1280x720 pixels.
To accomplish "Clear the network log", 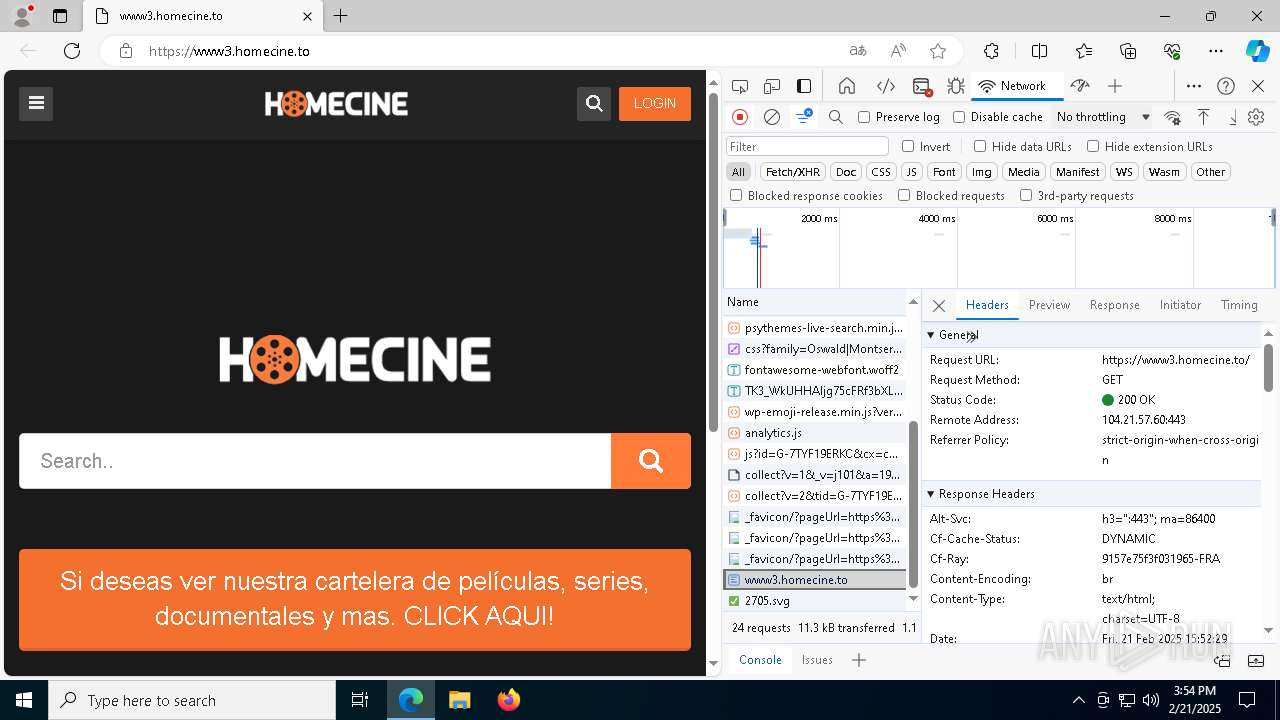I will tap(772, 117).
